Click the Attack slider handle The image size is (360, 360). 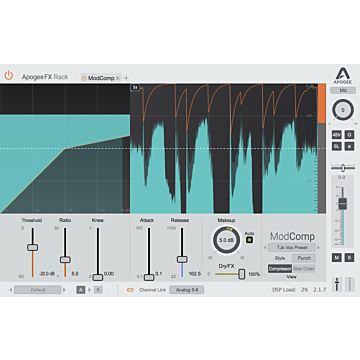[x=149, y=277]
